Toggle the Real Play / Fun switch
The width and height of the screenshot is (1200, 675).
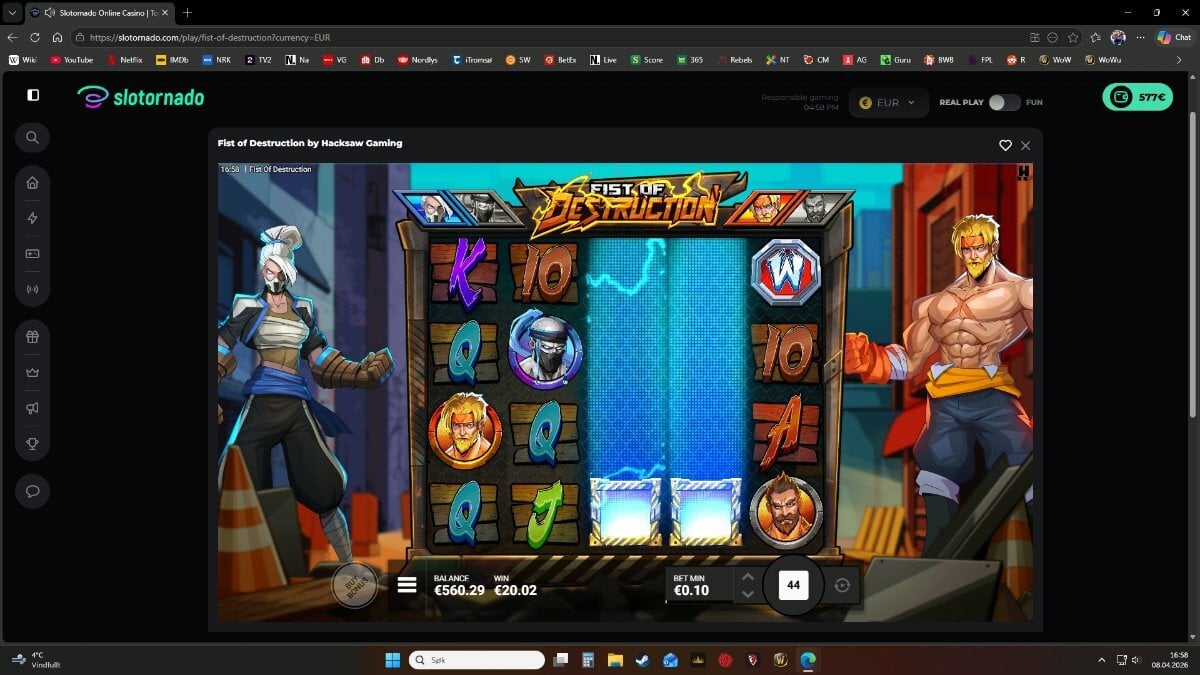(x=1004, y=103)
